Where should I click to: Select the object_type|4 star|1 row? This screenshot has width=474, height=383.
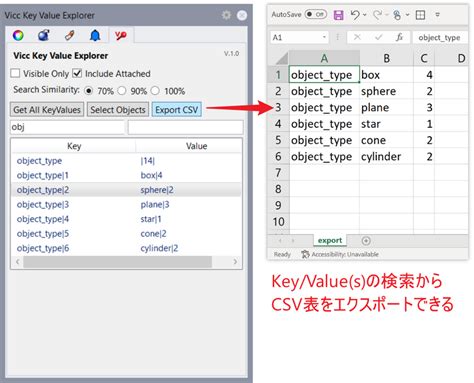point(127,219)
